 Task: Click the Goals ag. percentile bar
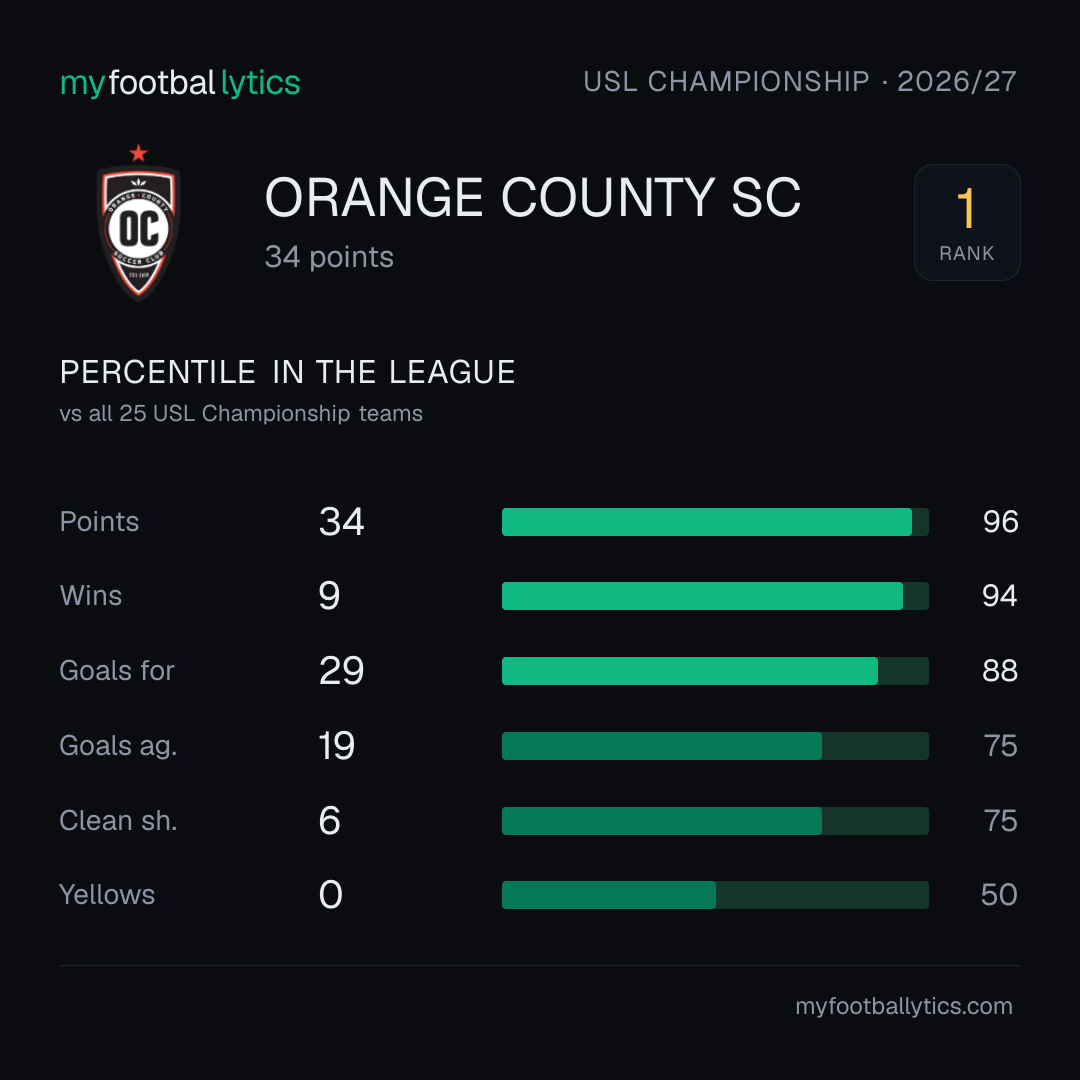click(x=715, y=746)
